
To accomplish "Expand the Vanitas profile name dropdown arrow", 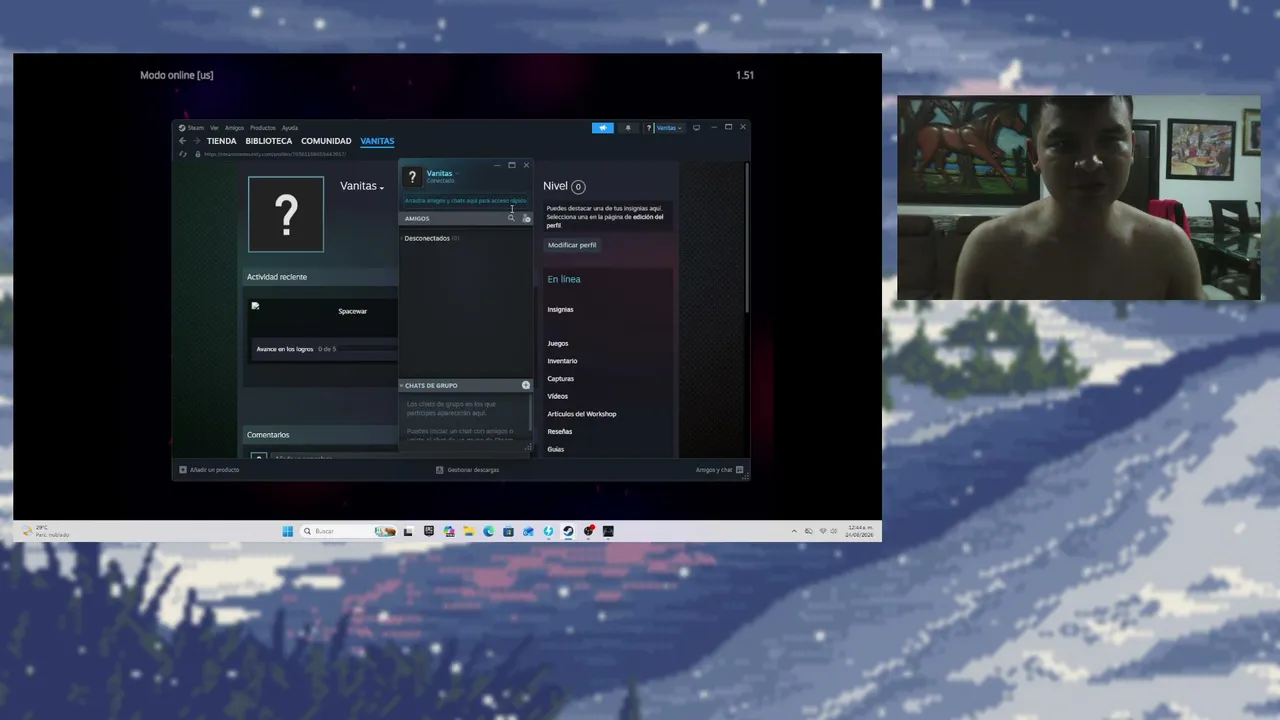I will 382,188.
